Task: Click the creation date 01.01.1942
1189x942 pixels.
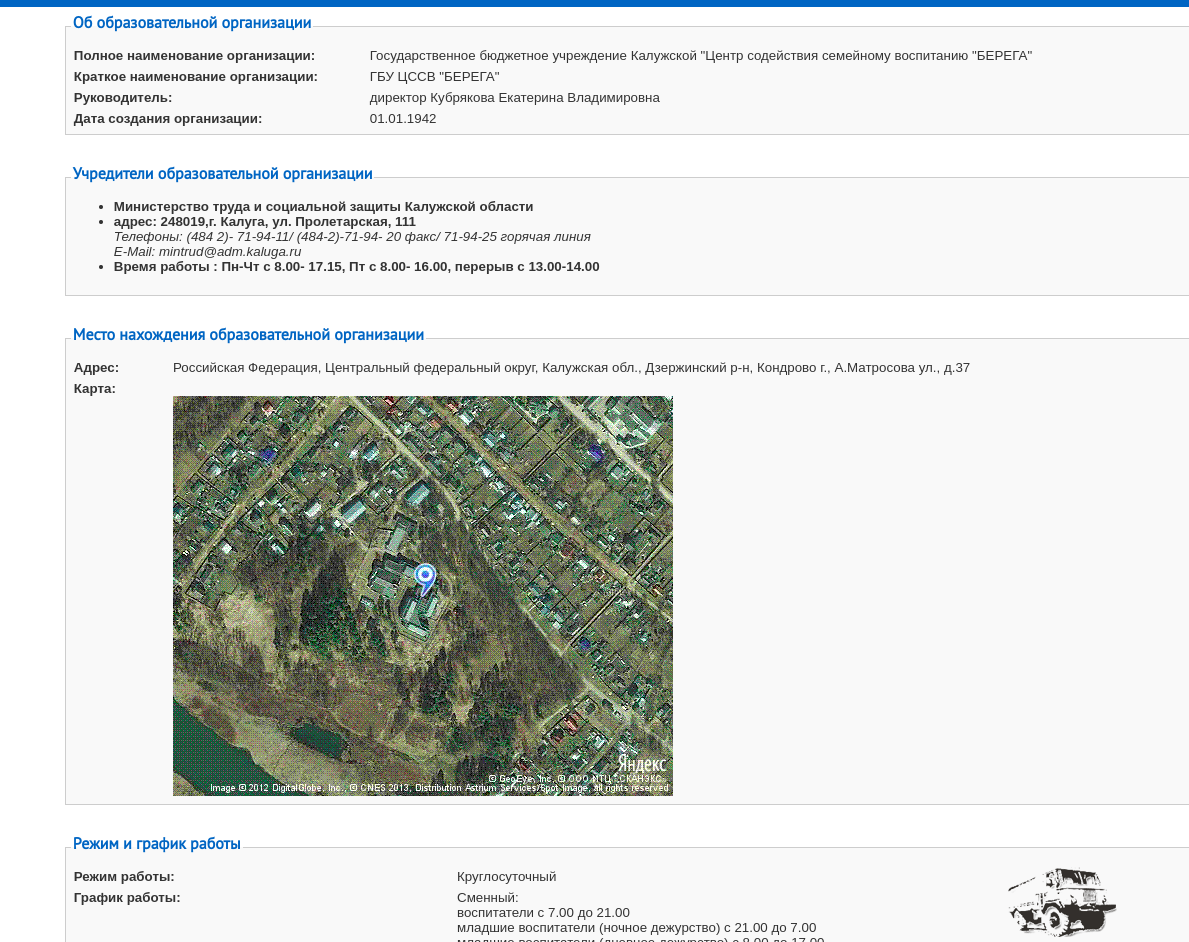Action: point(403,119)
